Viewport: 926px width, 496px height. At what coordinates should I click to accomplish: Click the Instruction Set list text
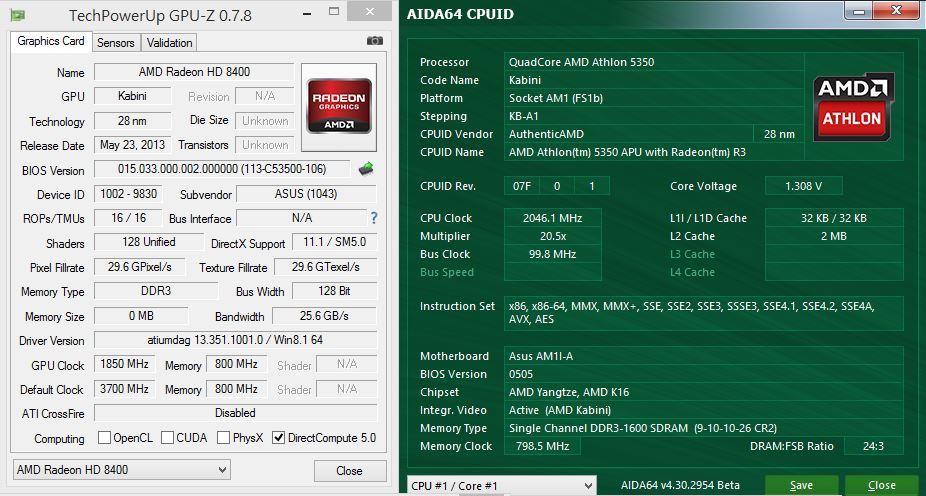click(692, 313)
